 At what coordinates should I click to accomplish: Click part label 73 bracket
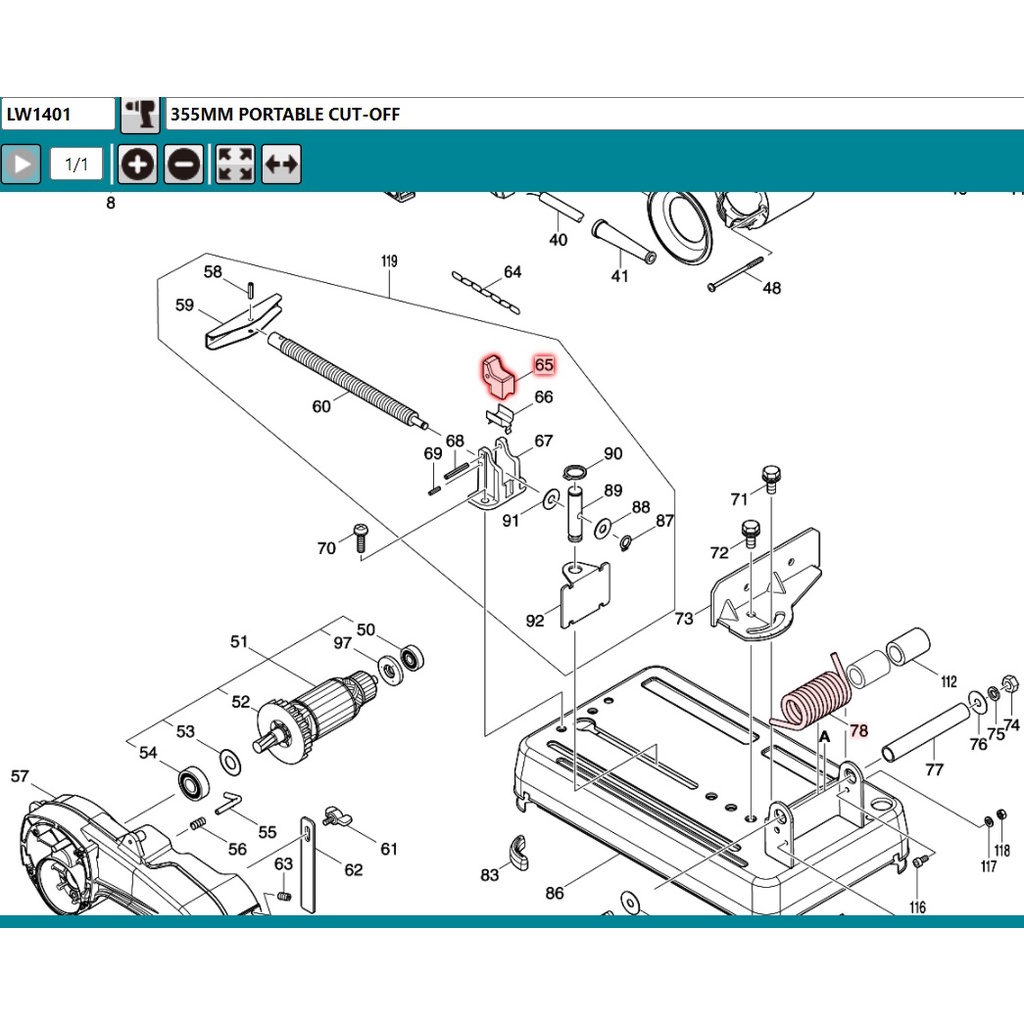point(684,618)
